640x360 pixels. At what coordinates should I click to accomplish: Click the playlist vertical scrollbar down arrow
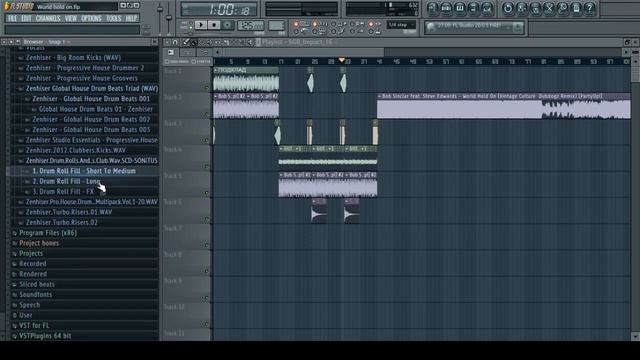(635, 337)
